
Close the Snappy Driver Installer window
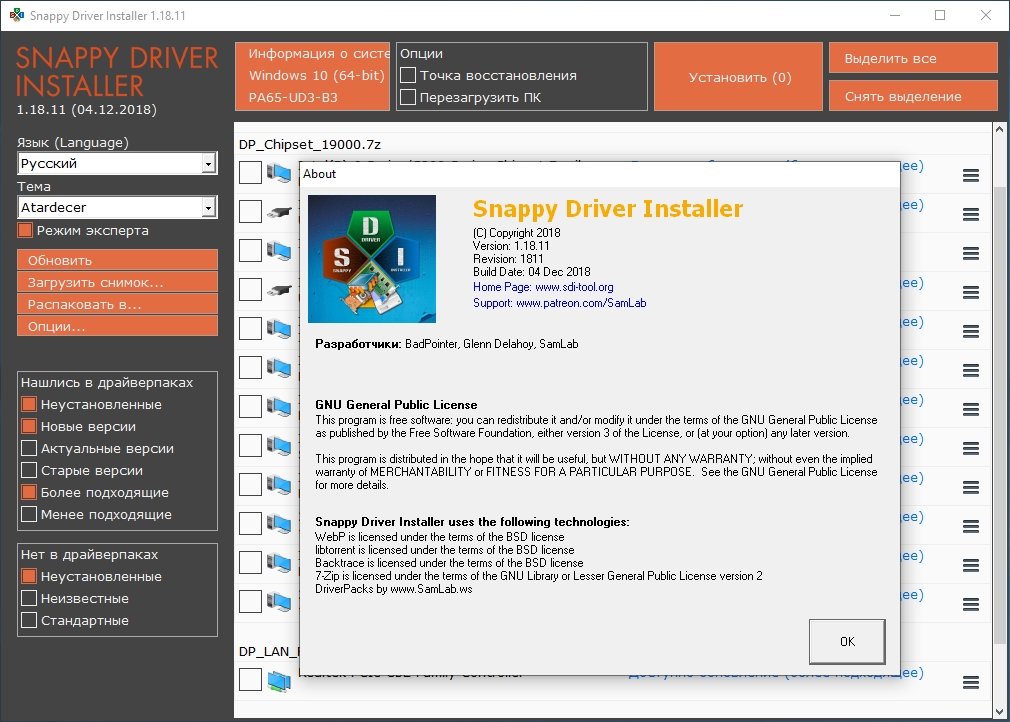[986, 15]
